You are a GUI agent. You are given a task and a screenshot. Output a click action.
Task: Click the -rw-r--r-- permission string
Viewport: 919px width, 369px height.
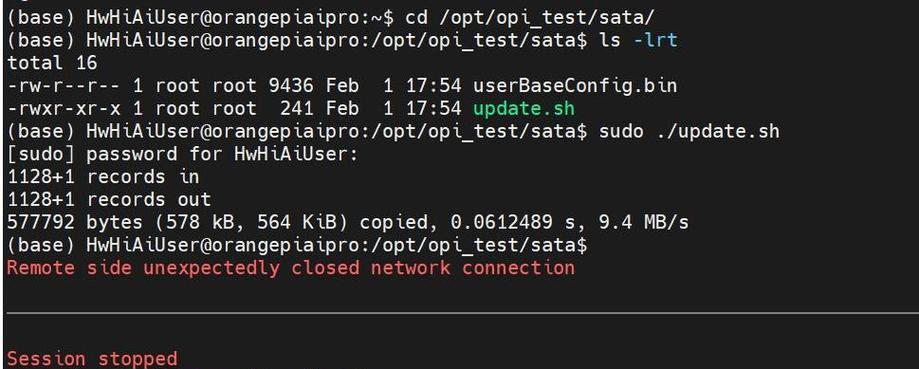coord(63,86)
